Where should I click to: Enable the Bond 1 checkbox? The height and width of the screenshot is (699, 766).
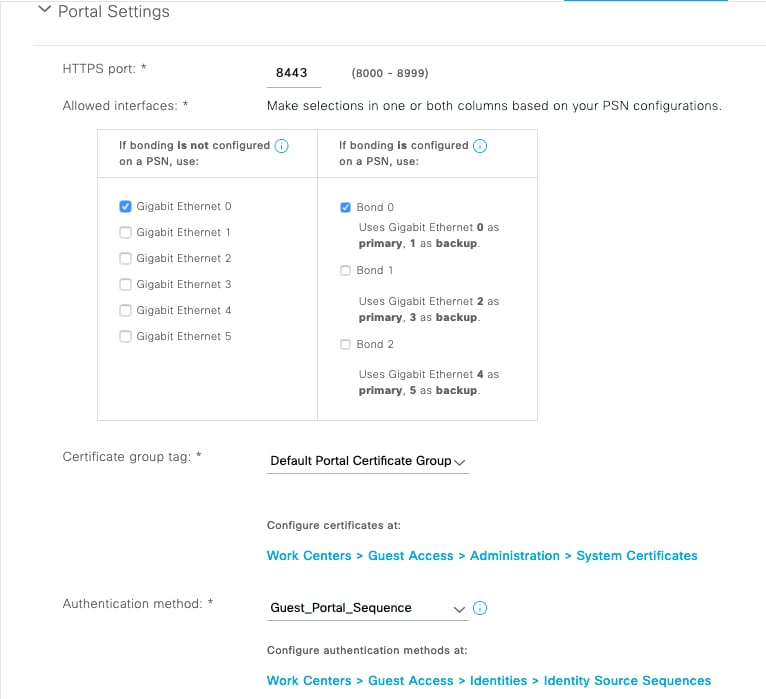pos(345,271)
